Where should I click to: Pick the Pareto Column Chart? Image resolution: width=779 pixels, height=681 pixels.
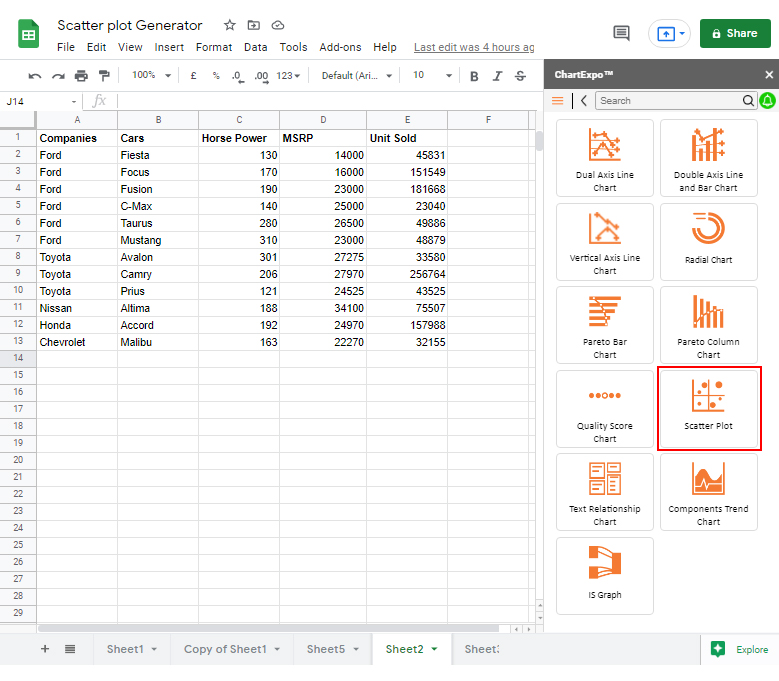[708, 325]
